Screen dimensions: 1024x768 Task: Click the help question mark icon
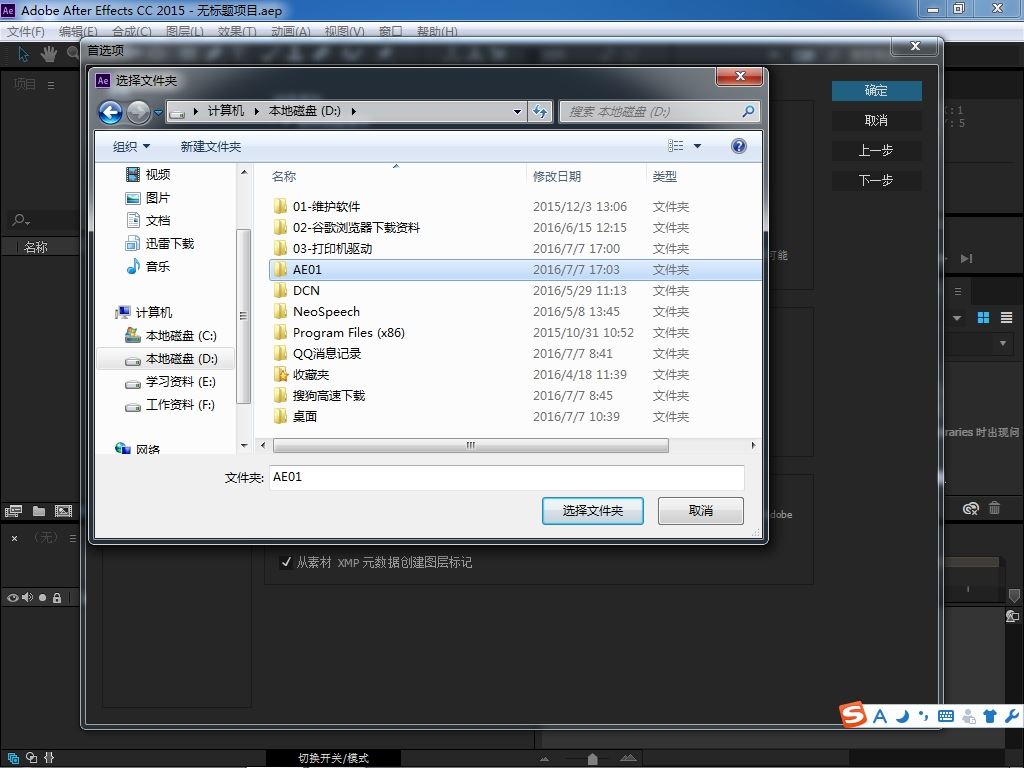739,146
